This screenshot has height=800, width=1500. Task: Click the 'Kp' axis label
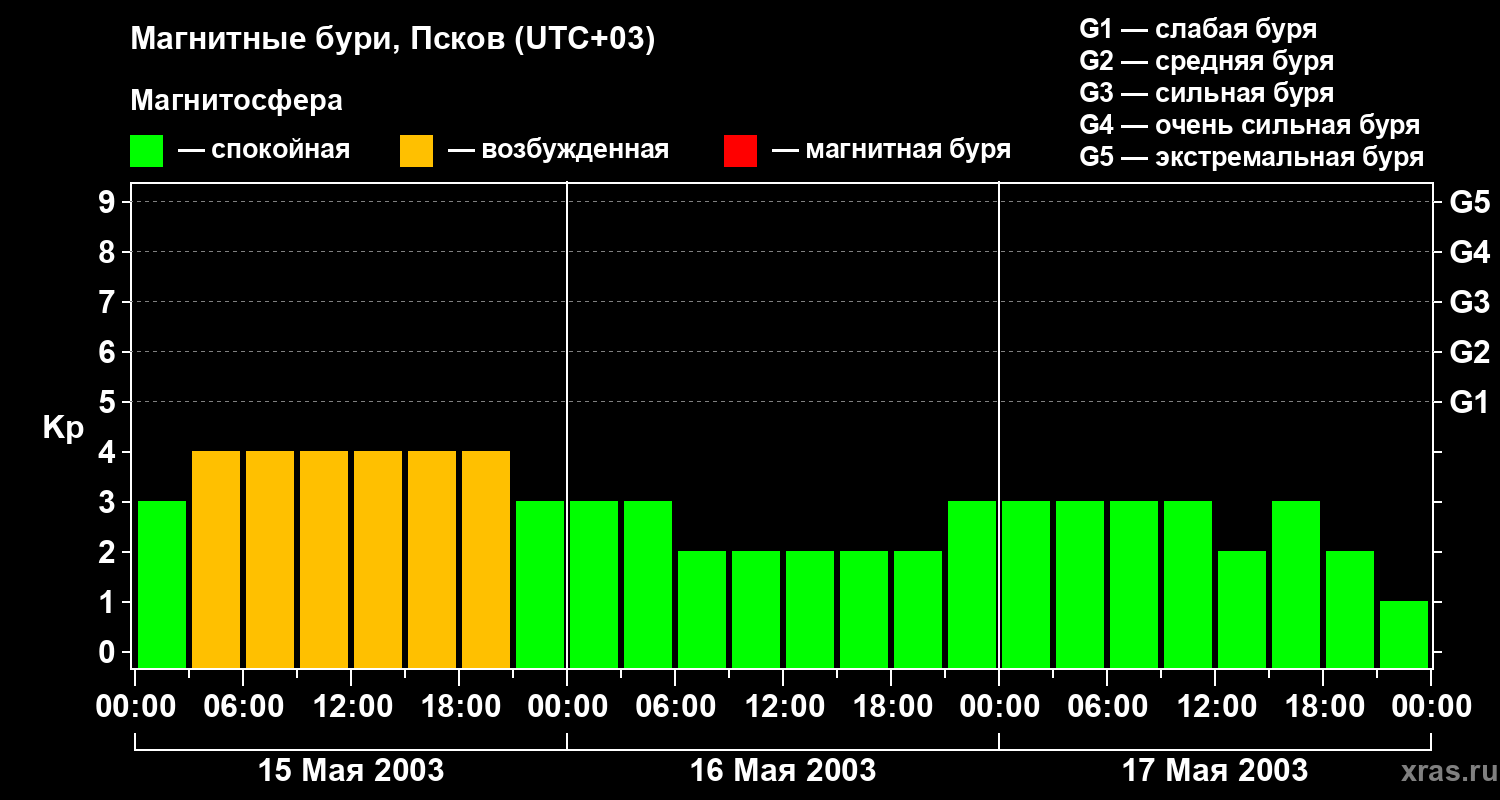click(63, 428)
